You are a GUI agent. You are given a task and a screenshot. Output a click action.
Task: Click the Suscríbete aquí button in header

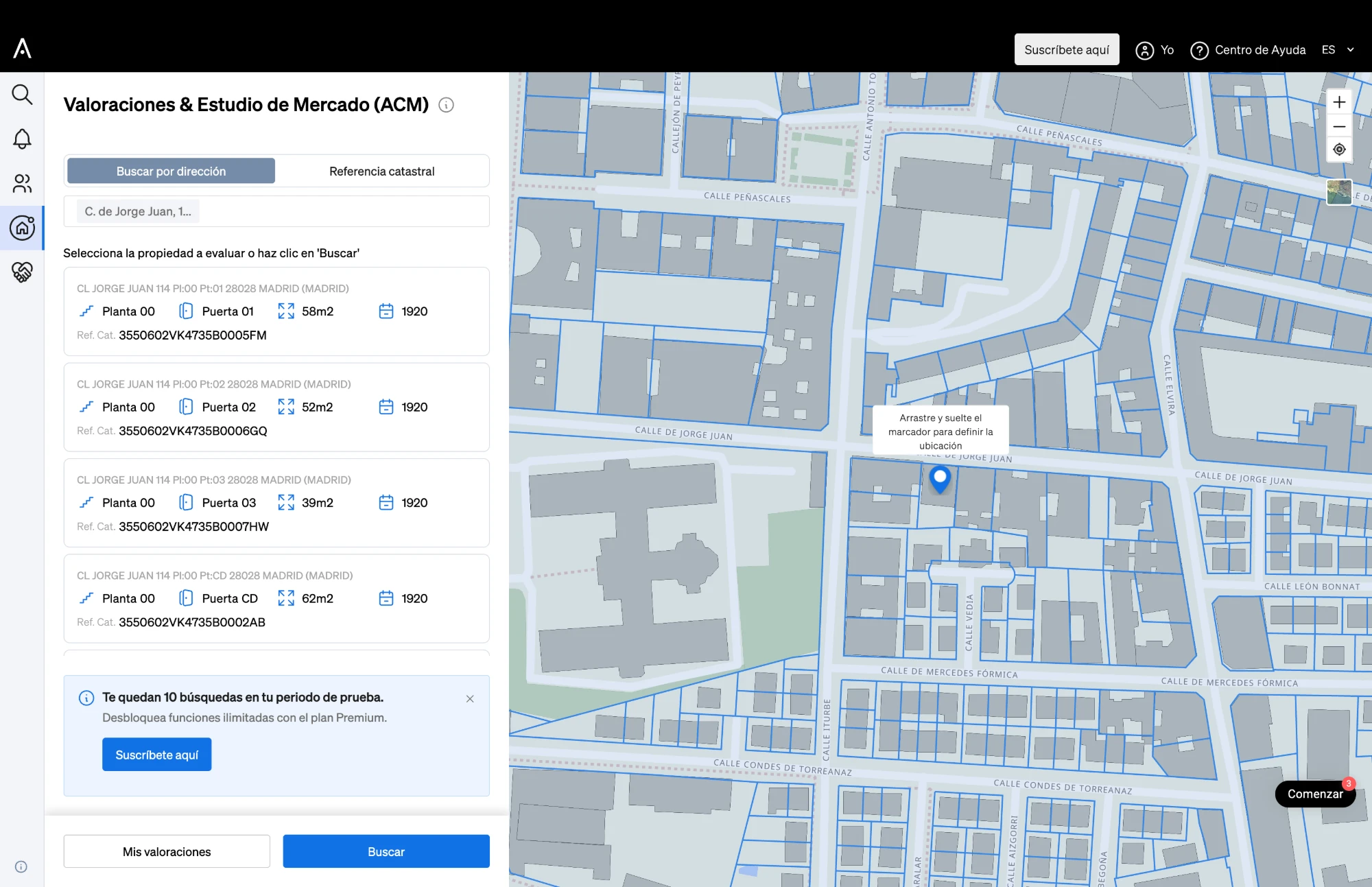pyautogui.click(x=1067, y=49)
